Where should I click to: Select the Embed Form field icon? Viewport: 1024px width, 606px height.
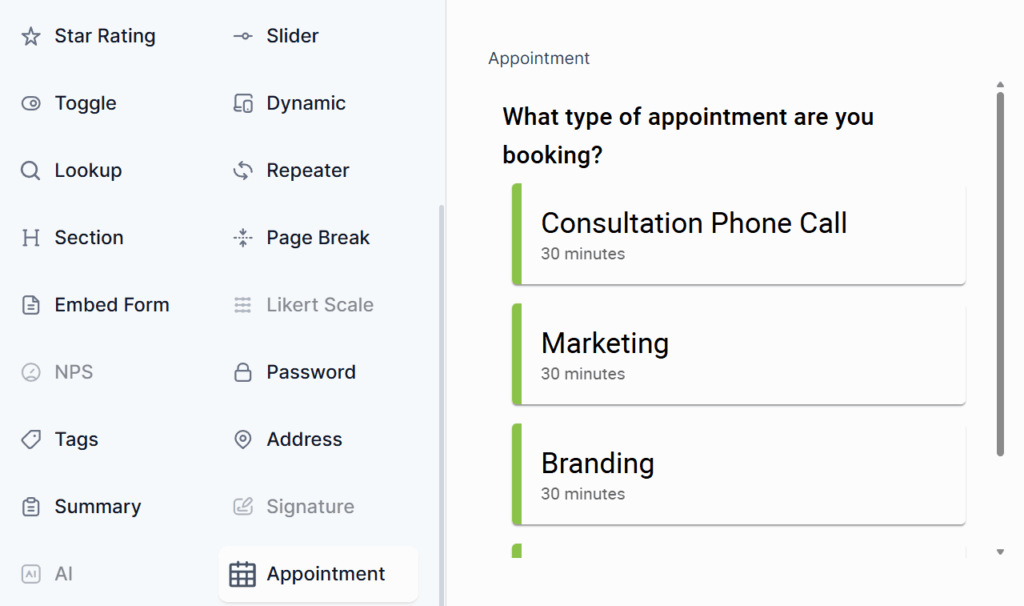pyautogui.click(x=31, y=304)
